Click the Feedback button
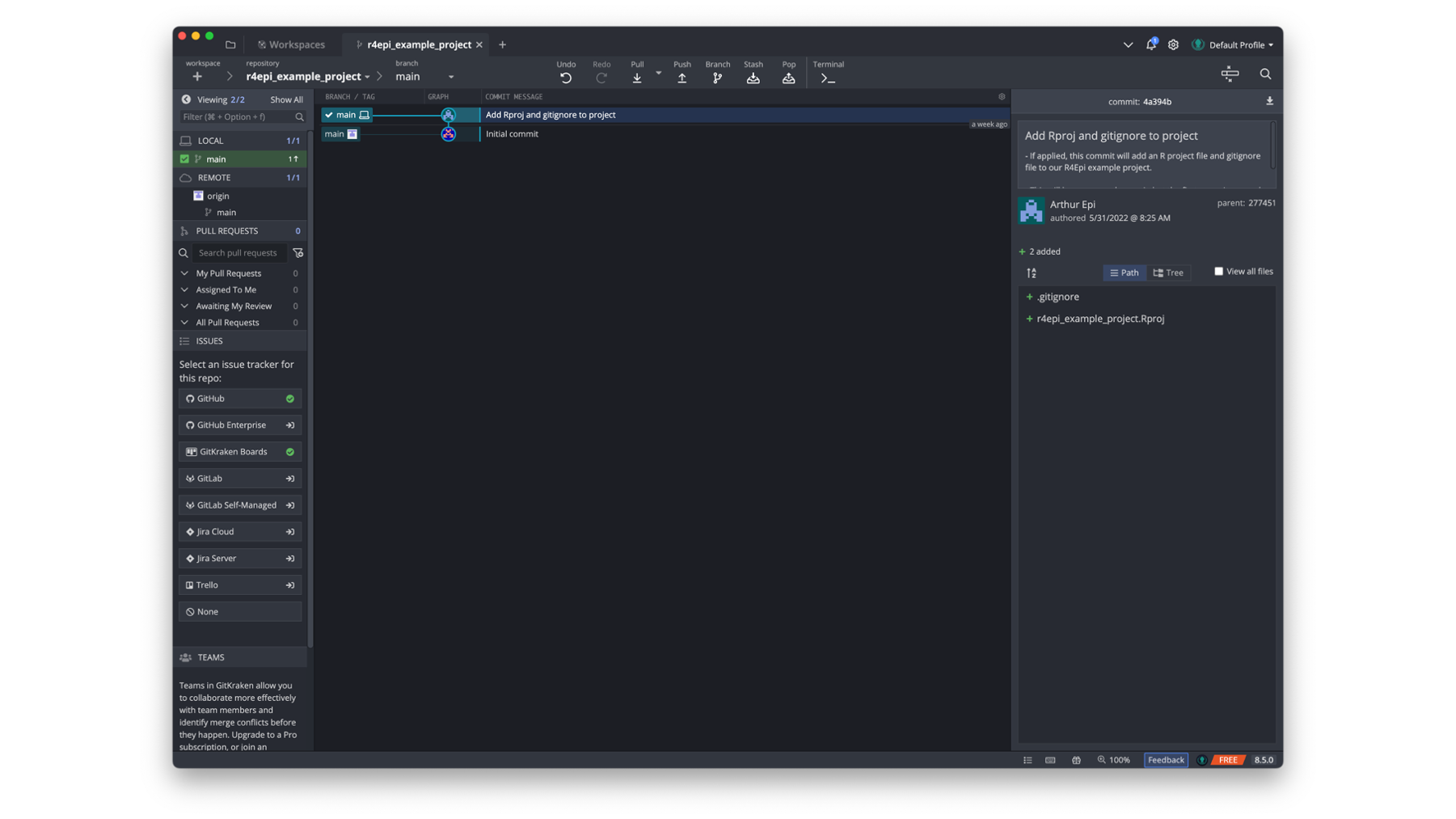Image resolution: width=1456 pixels, height=819 pixels. pos(1165,760)
